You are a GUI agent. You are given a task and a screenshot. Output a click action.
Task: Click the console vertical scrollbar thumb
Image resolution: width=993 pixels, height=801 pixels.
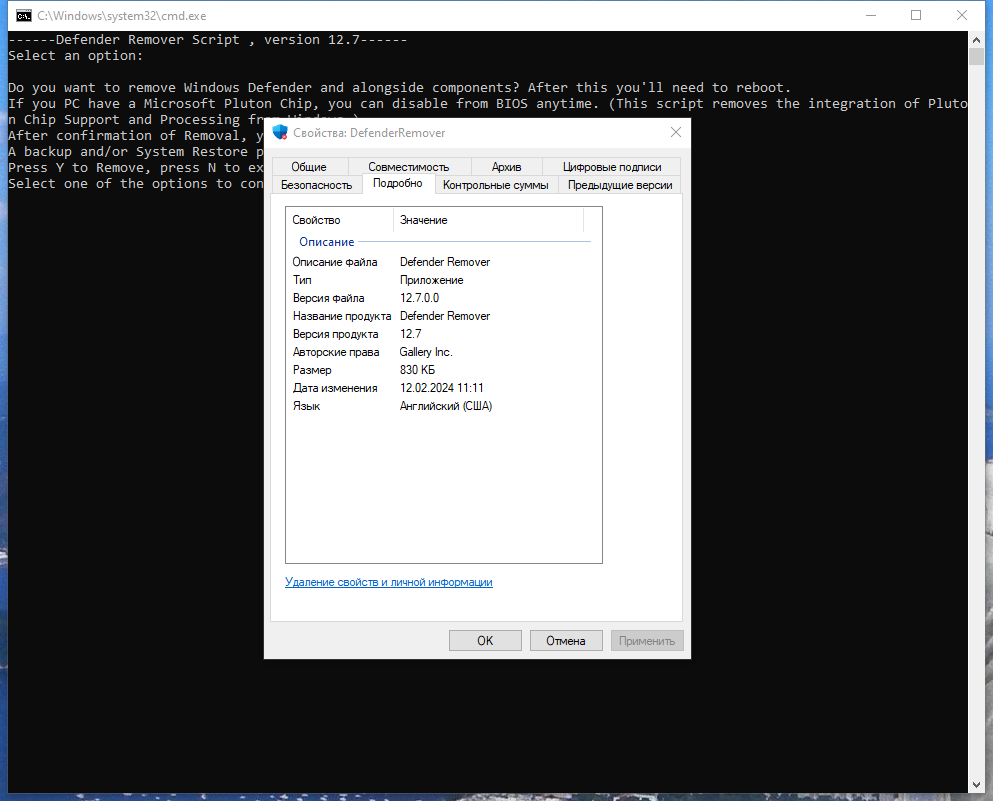point(976,56)
